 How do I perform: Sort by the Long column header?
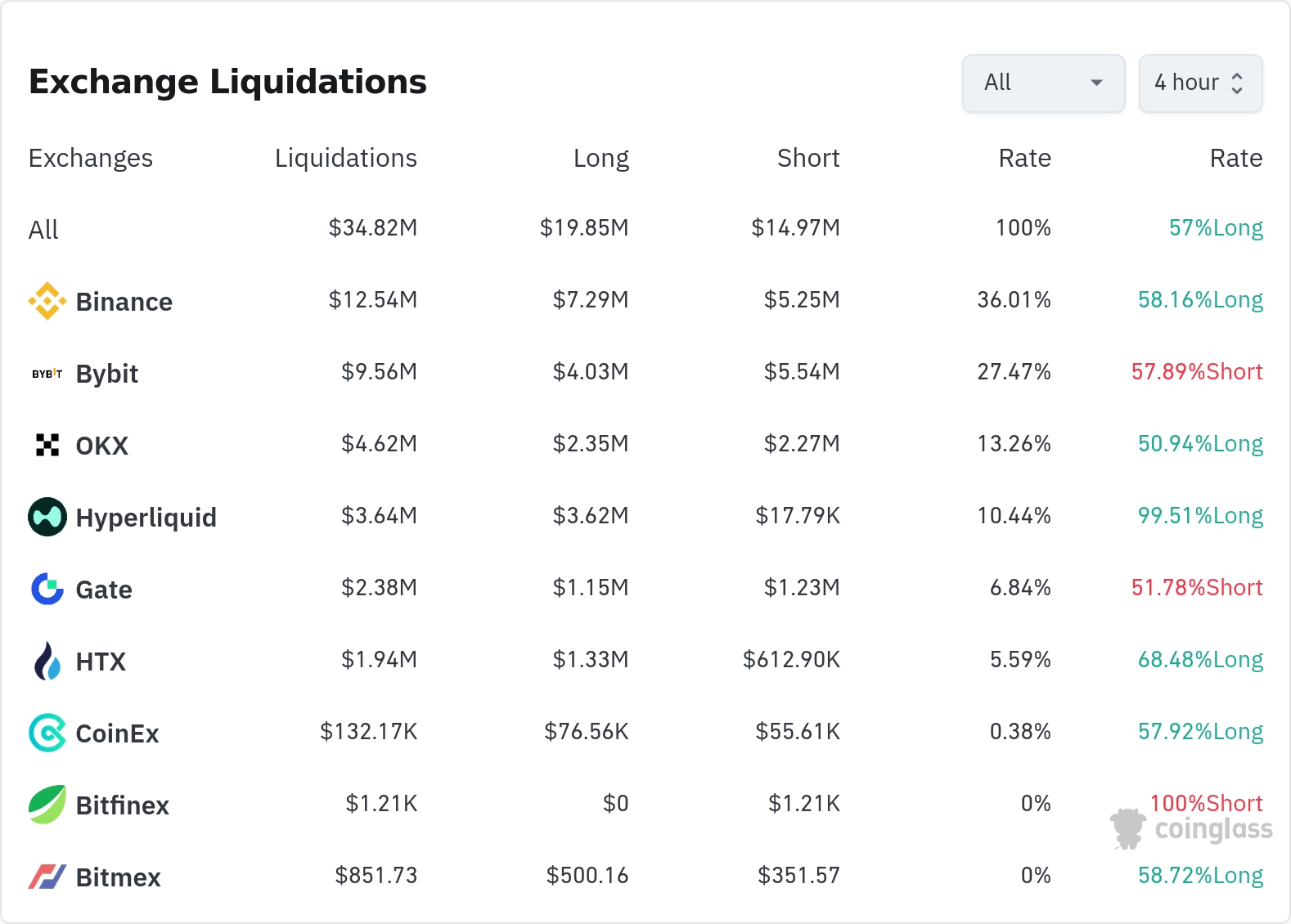point(601,158)
